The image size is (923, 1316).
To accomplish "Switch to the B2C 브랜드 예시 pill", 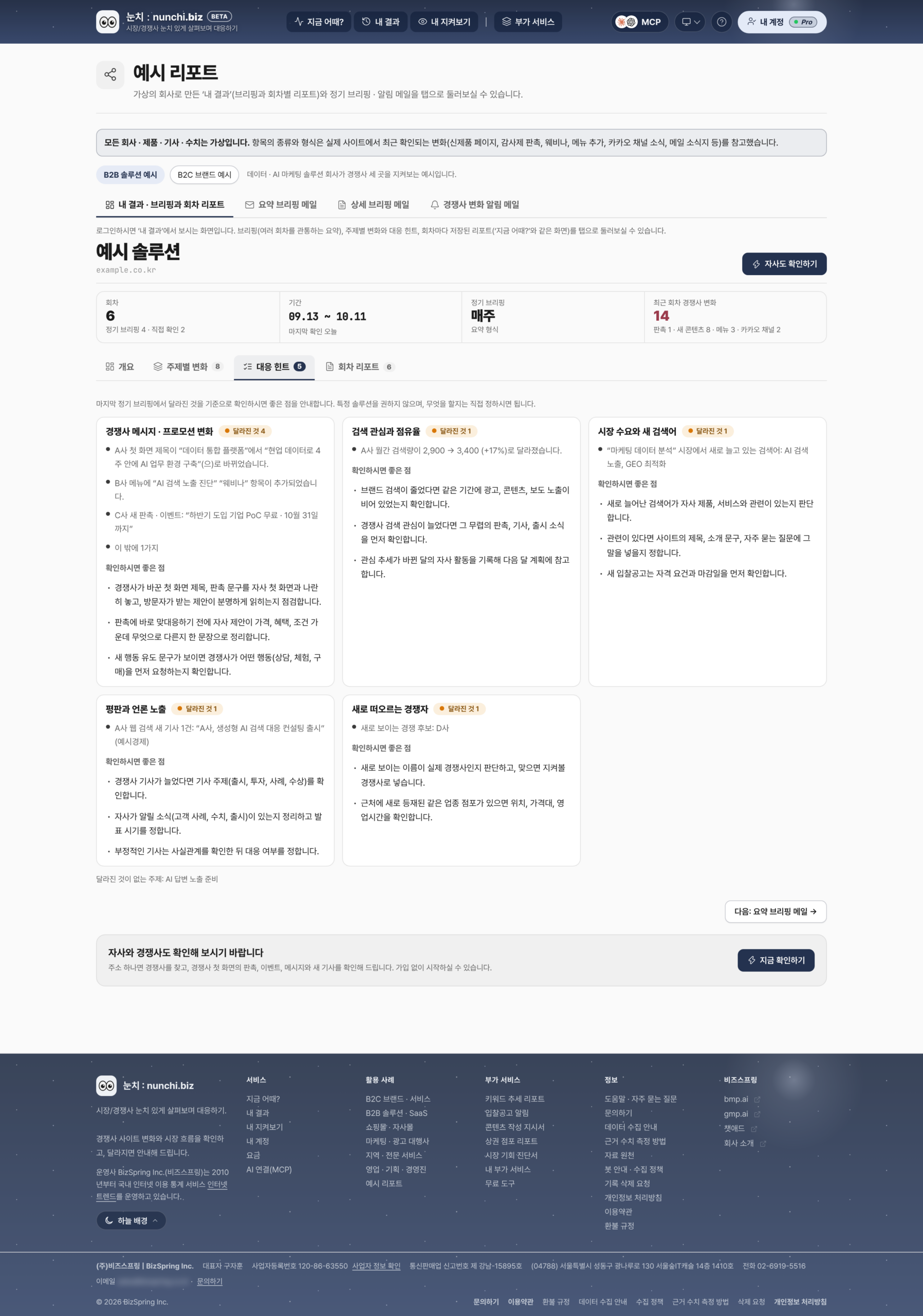I will [204, 175].
